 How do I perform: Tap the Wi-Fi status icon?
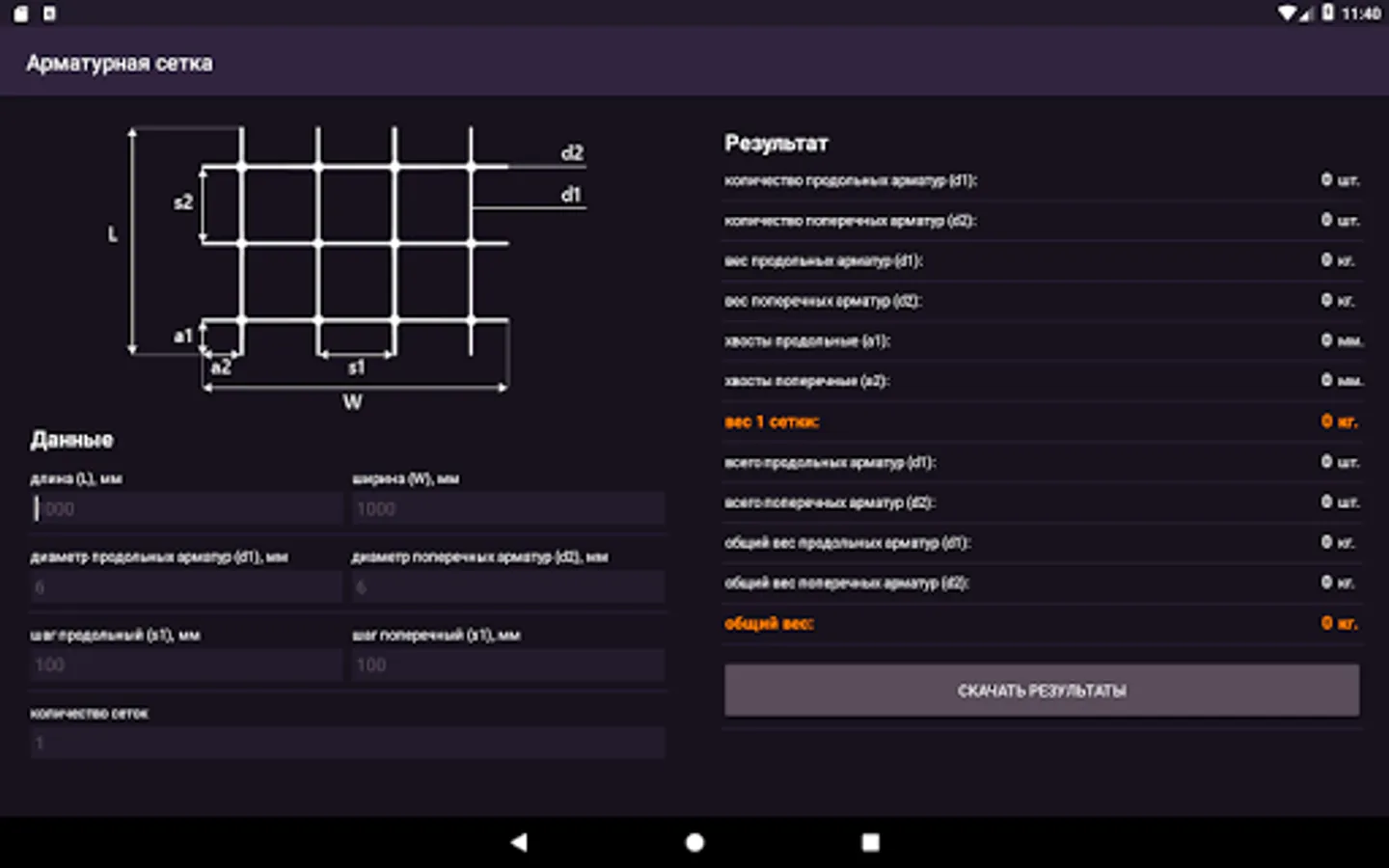1288,13
